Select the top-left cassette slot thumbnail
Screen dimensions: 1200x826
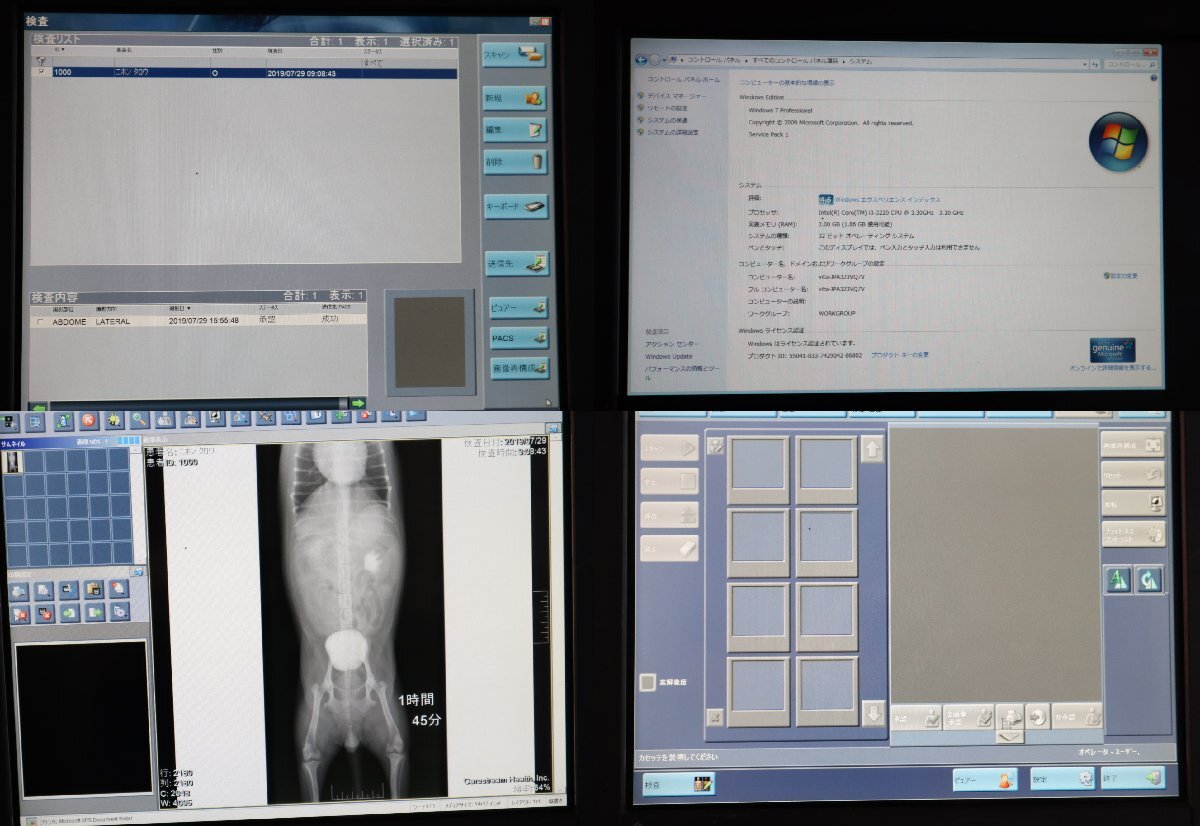pyautogui.click(x=758, y=469)
